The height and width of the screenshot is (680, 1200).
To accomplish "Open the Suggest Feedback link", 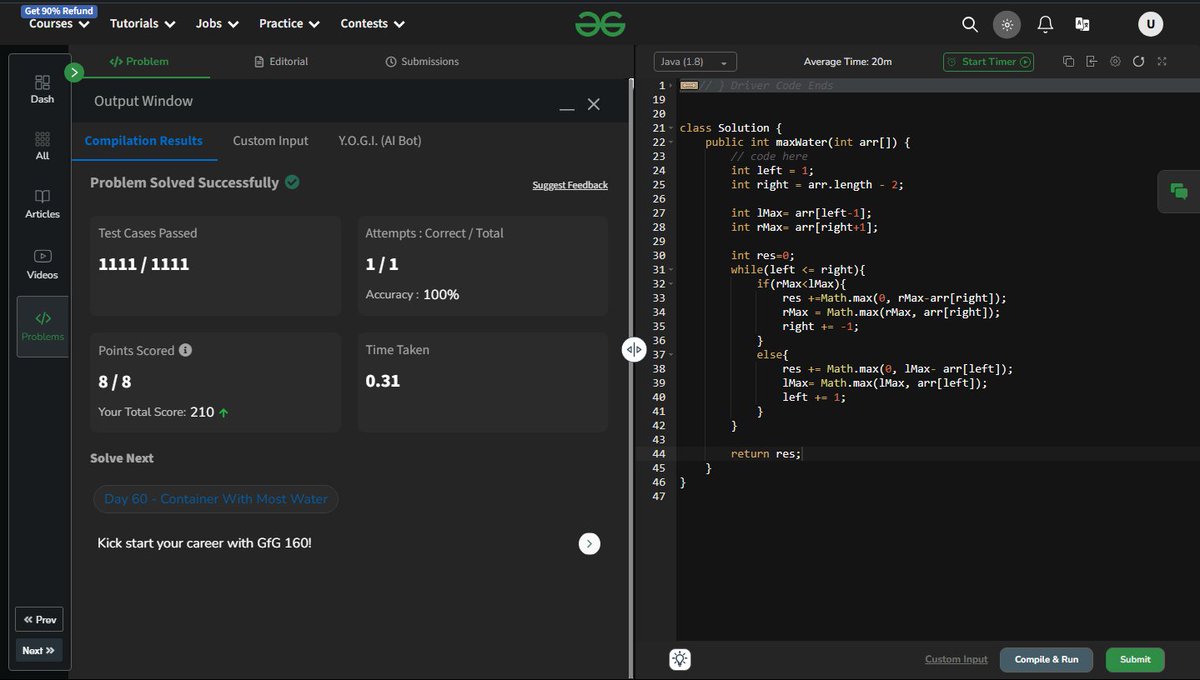I will click(x=570, y=185).
